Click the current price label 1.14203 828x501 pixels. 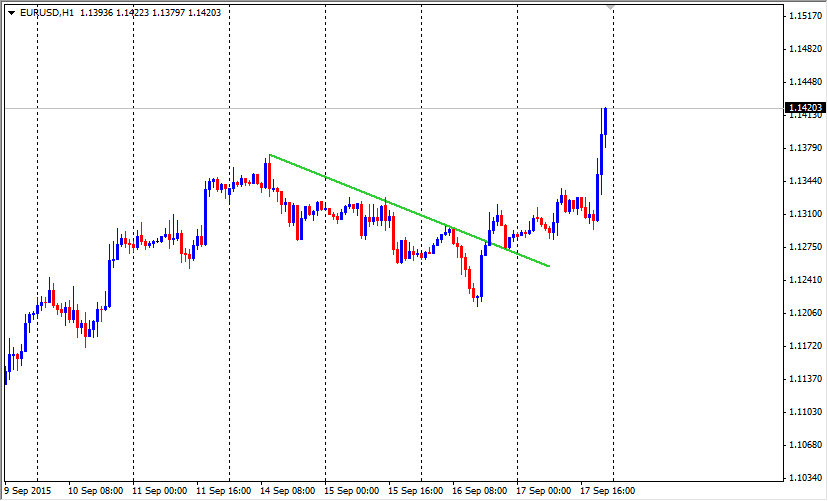[x=805, y=108]
